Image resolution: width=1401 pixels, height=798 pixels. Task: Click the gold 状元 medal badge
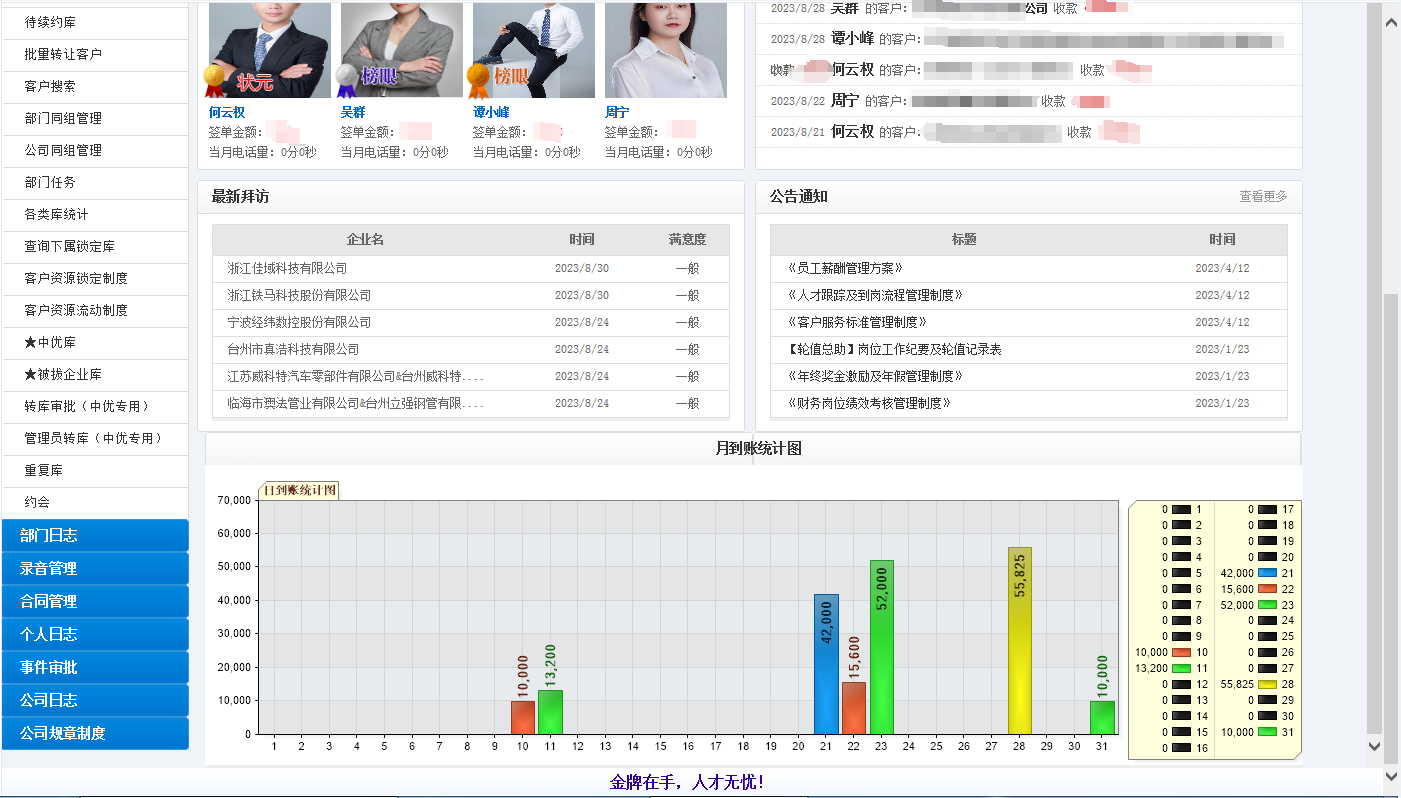pyautogui.click(x=216, y=80)
